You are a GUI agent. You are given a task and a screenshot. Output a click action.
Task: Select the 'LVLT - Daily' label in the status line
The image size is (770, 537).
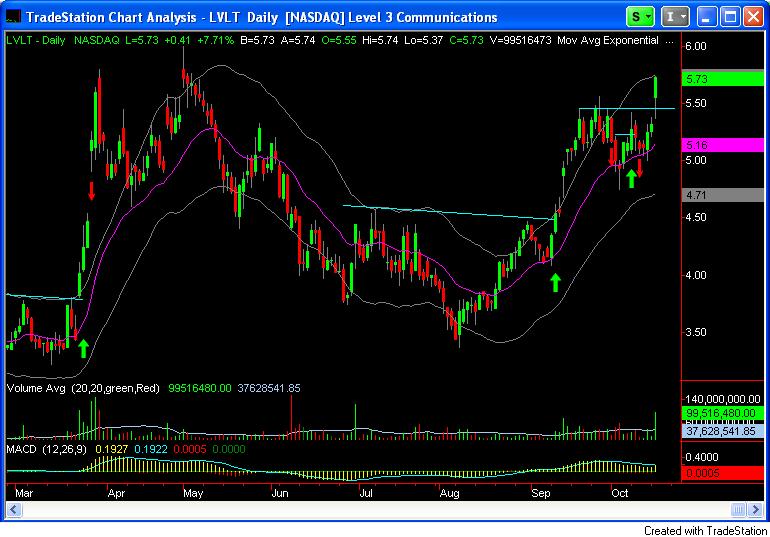point(36,41)
